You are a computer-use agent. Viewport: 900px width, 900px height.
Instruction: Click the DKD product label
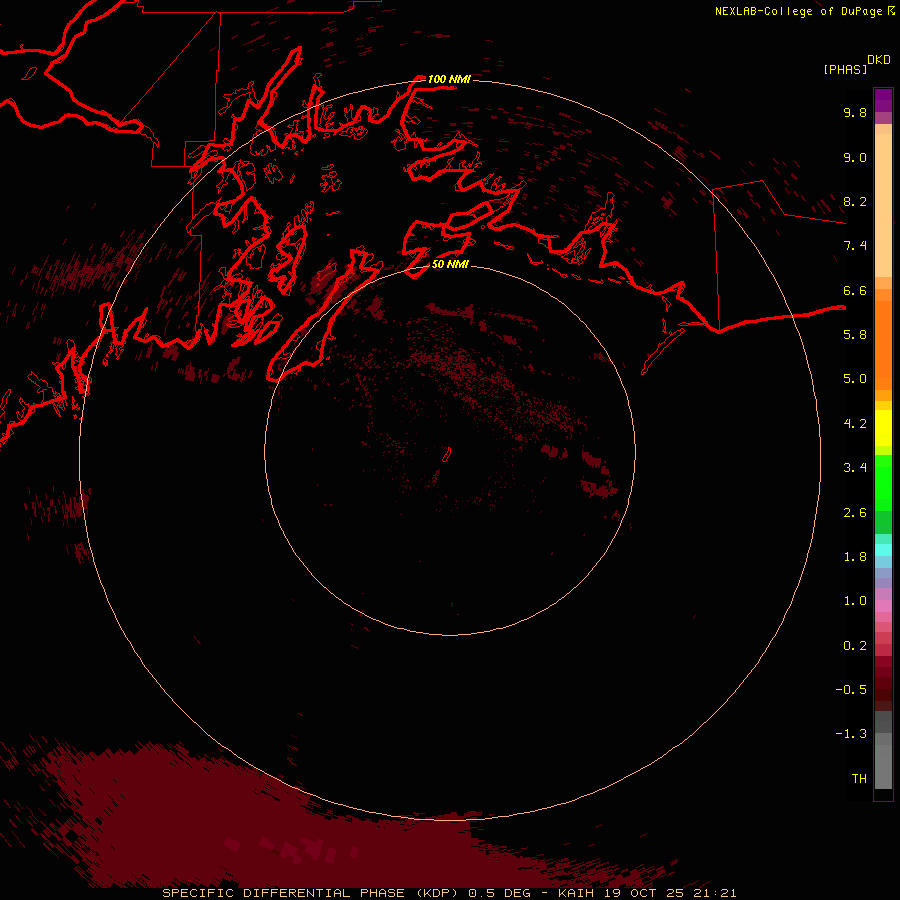(x=879, y=60)
